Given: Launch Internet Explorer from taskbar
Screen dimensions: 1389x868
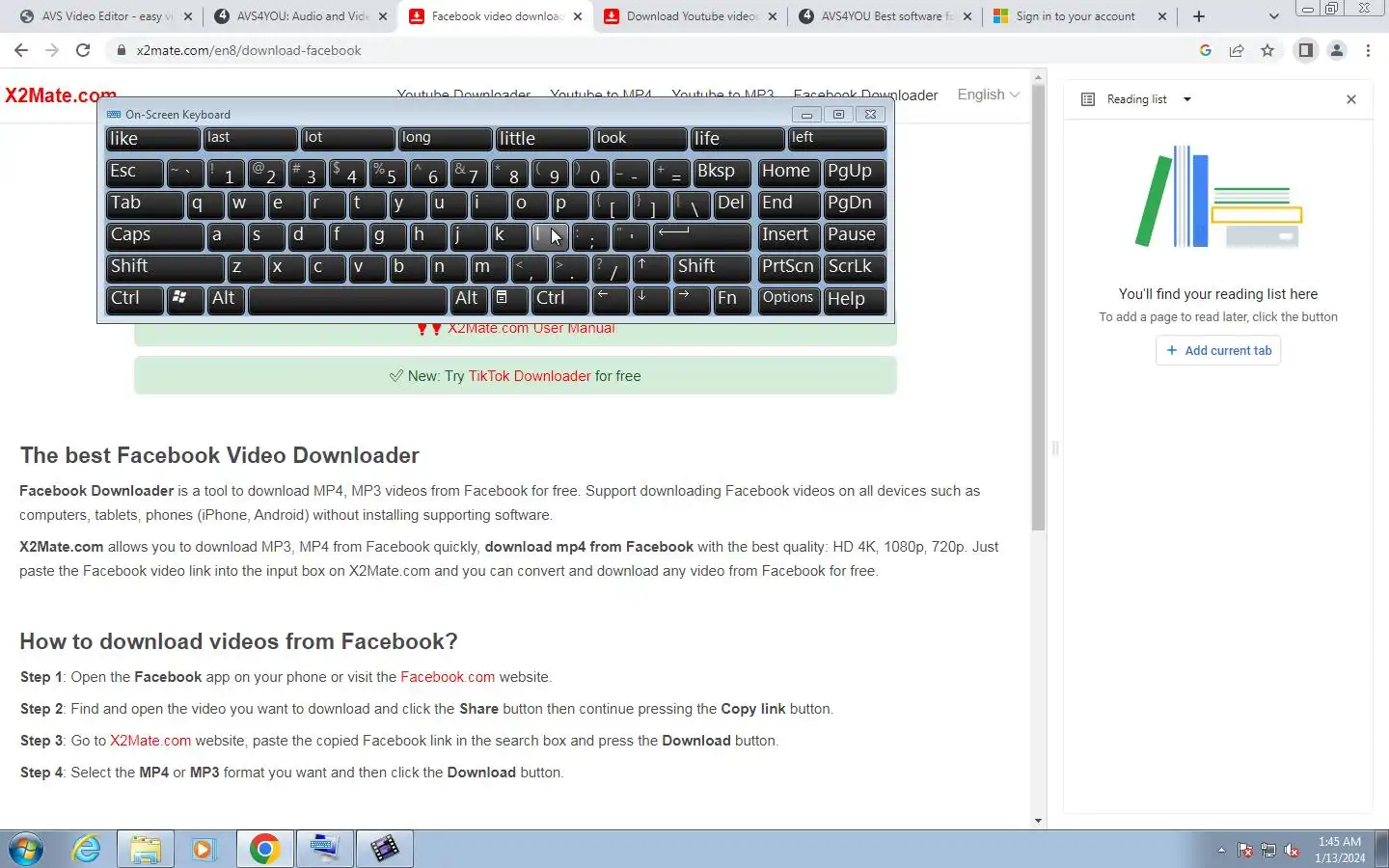Looking at the screenshot, I should point(87,849).
